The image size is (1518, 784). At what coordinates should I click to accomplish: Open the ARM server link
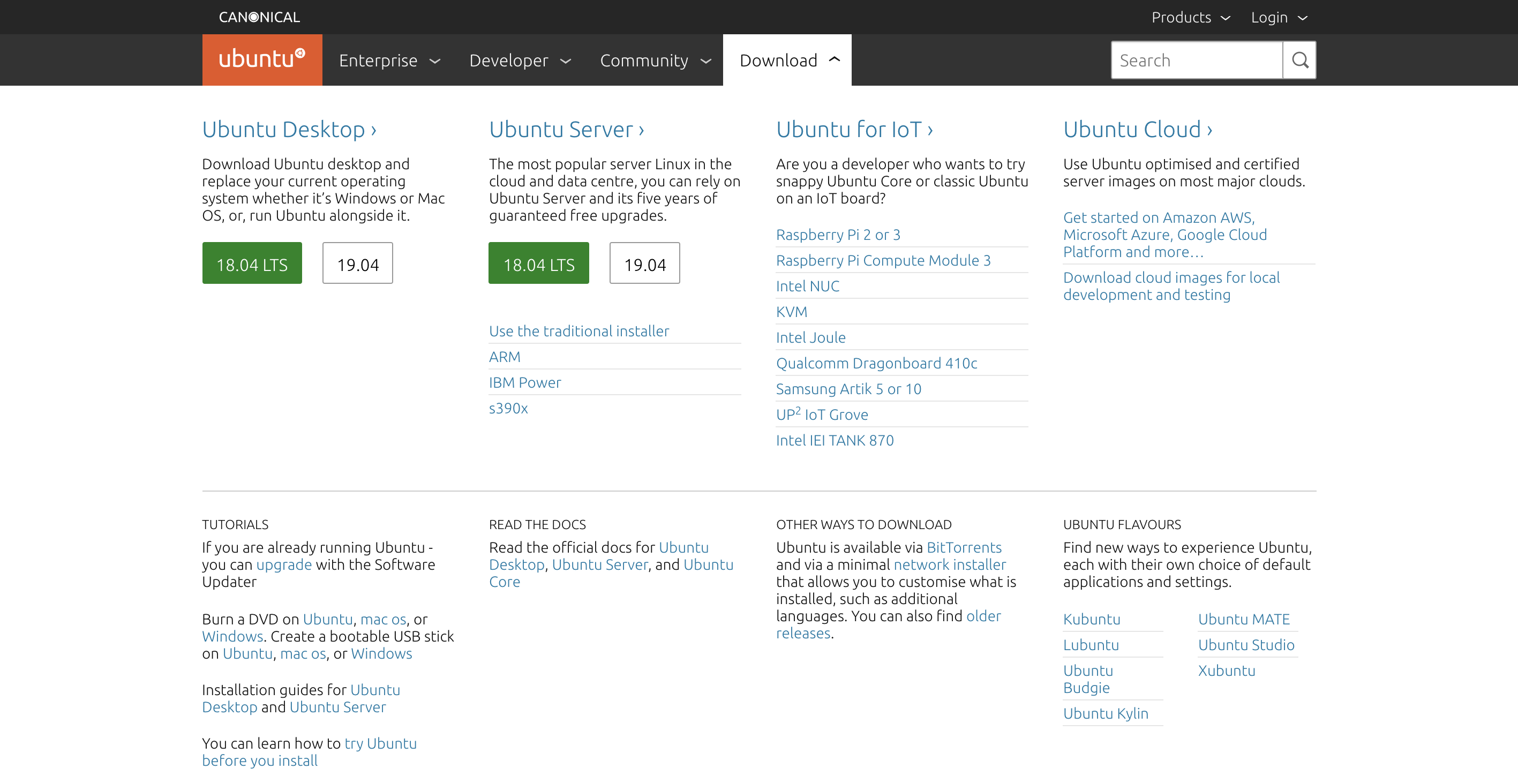click(x=505, y=357)
